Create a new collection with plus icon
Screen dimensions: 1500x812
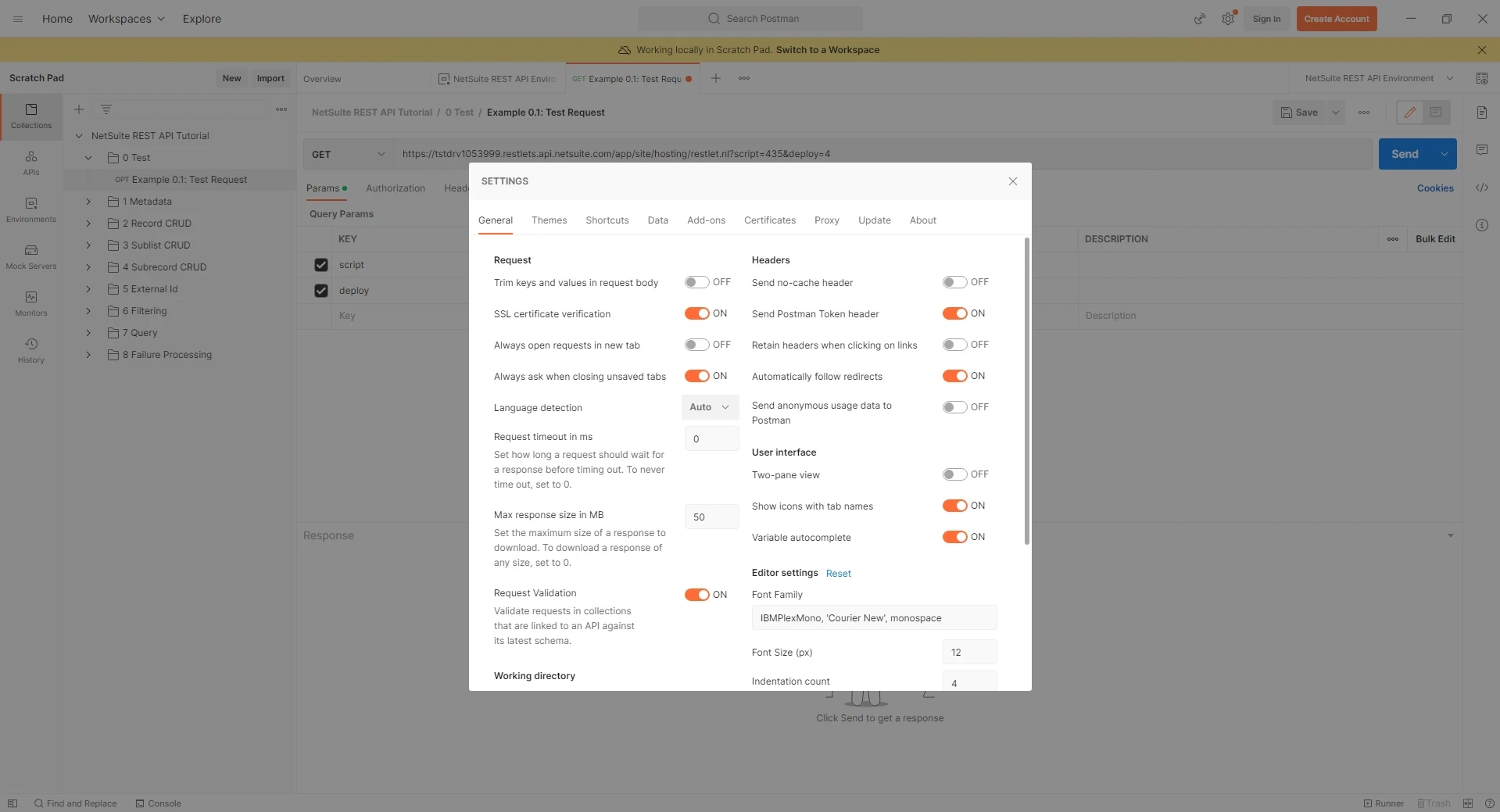pyautogui.click(x=79, y=109)
